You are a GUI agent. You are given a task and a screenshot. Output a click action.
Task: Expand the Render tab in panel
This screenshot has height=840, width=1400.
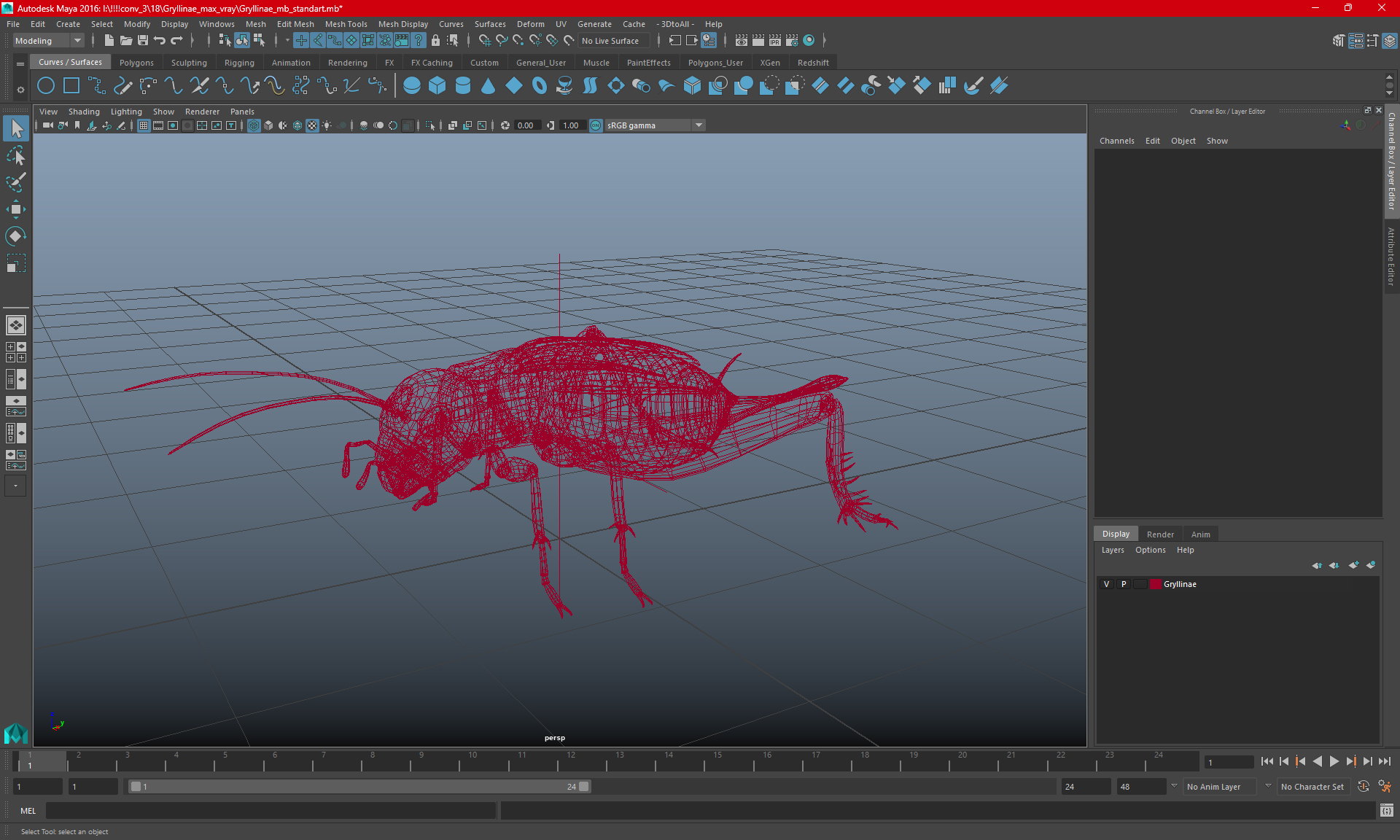(x=1158, y=533)
